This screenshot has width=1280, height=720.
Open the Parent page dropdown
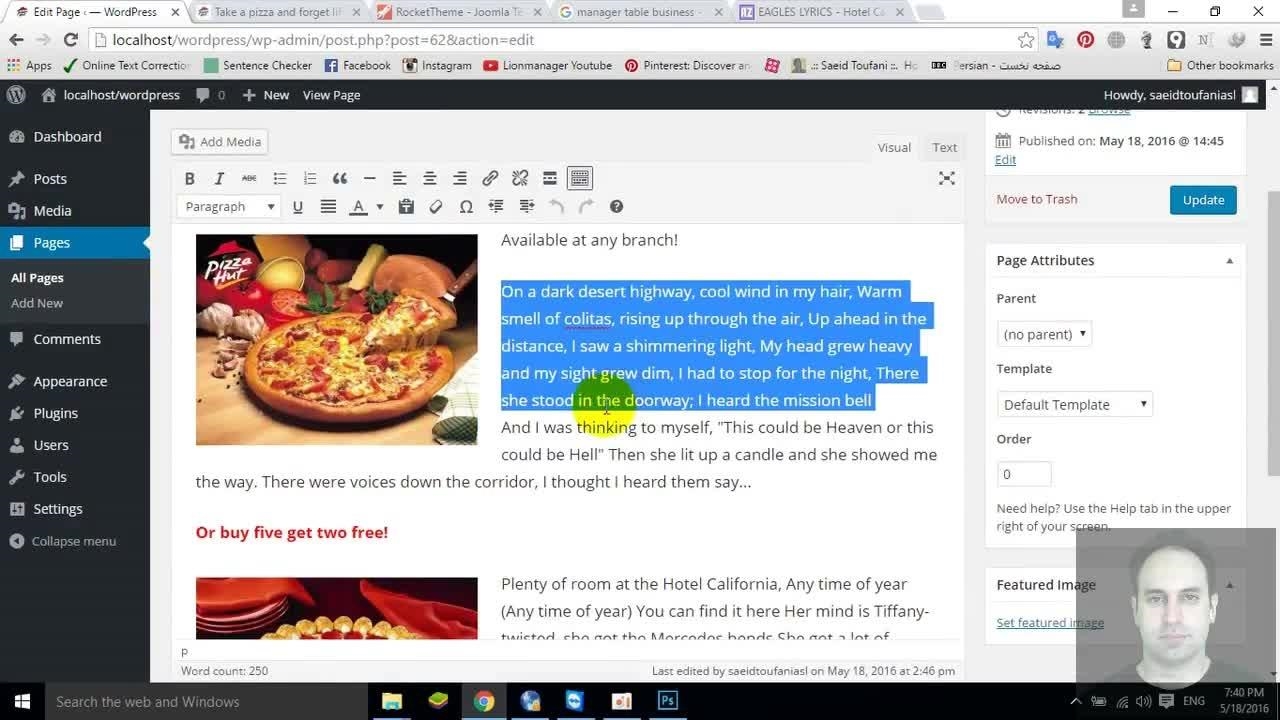(1044, 334)
